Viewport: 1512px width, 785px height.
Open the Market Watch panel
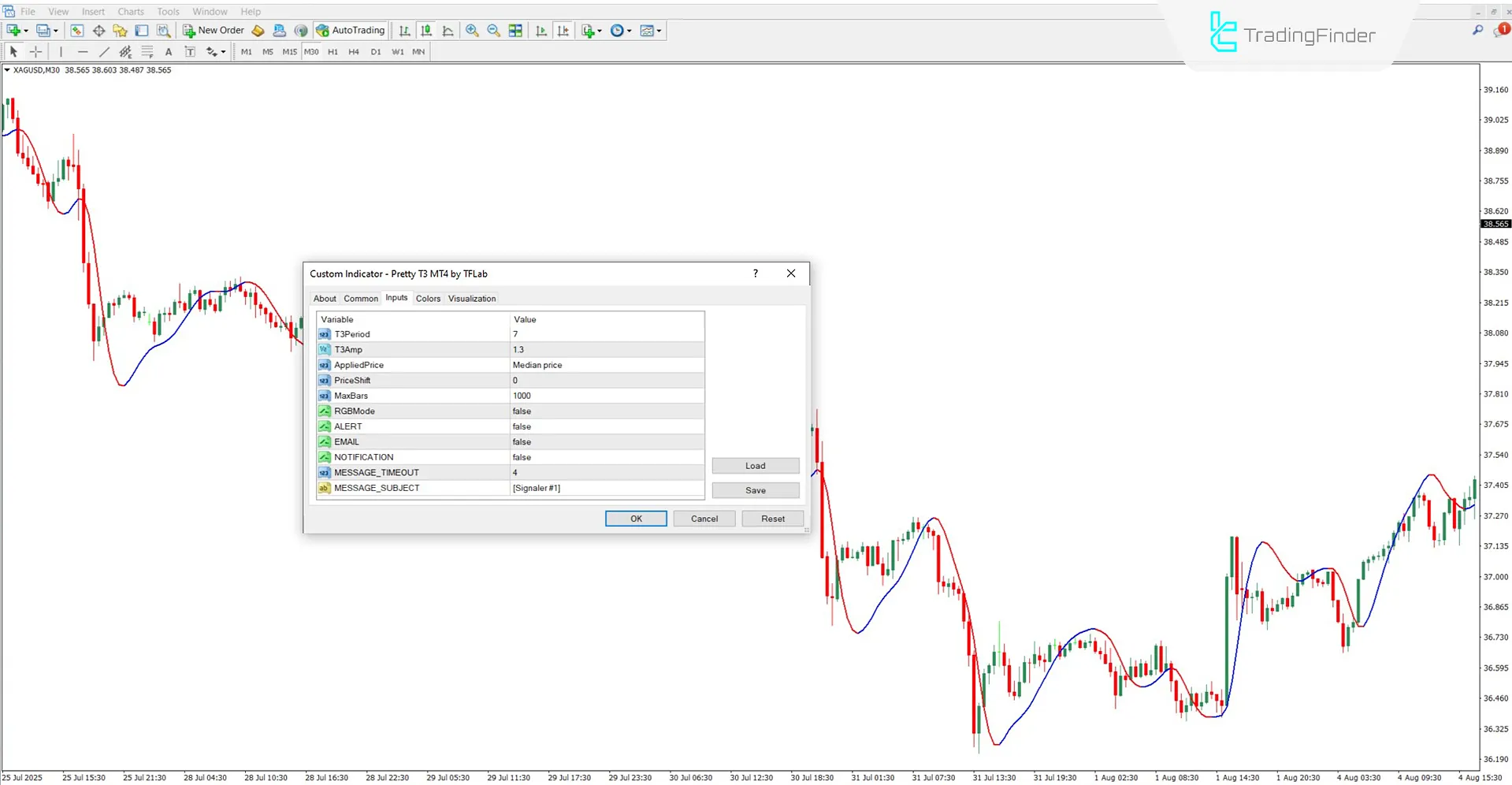pos(77,31)
